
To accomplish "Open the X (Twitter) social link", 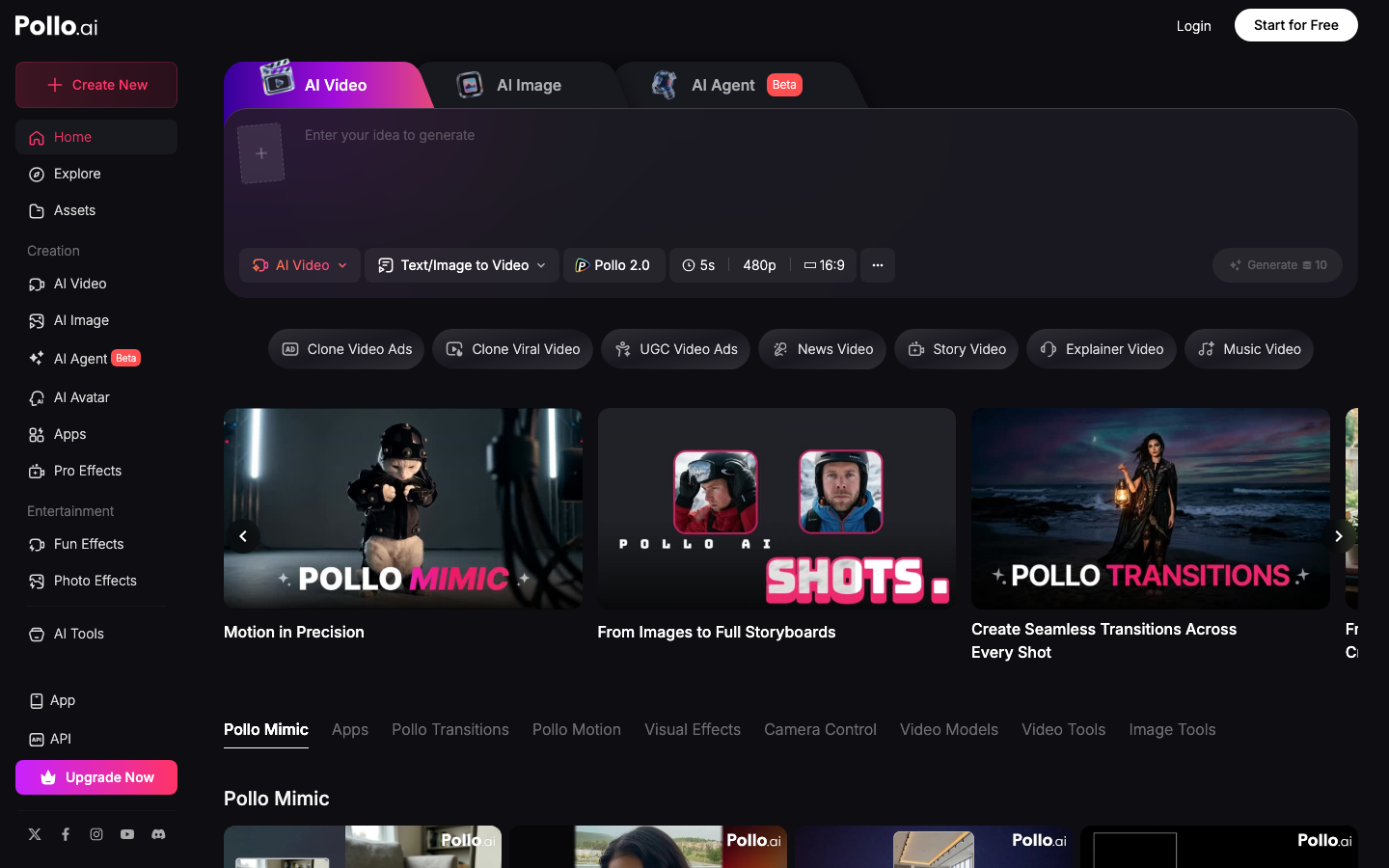I will coord(35,834).
